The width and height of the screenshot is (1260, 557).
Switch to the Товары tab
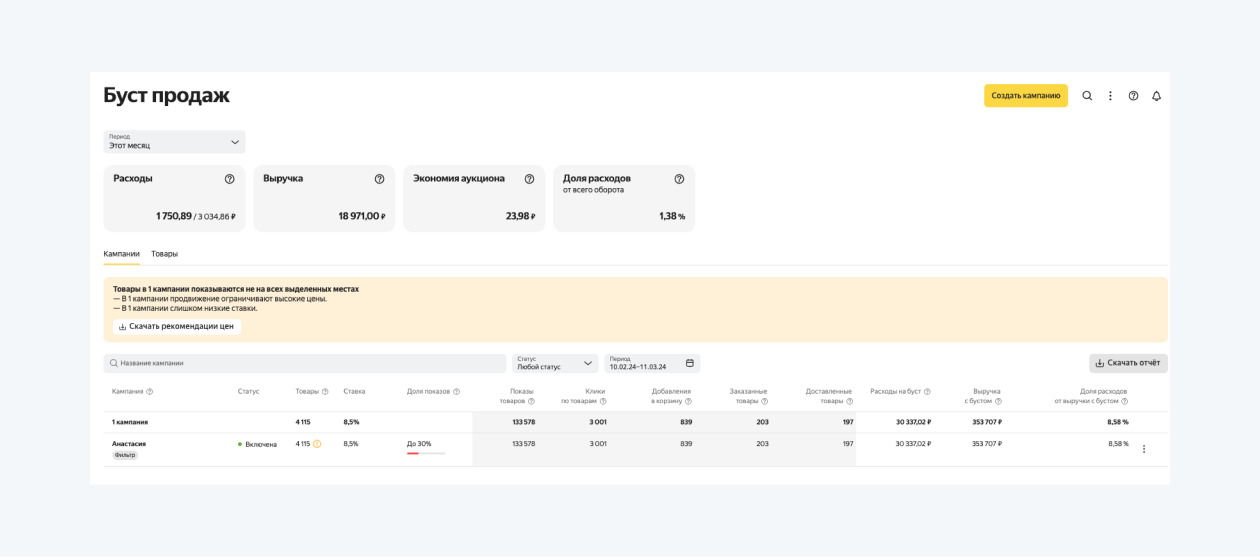pyautogui.click(x=164, y=254)
